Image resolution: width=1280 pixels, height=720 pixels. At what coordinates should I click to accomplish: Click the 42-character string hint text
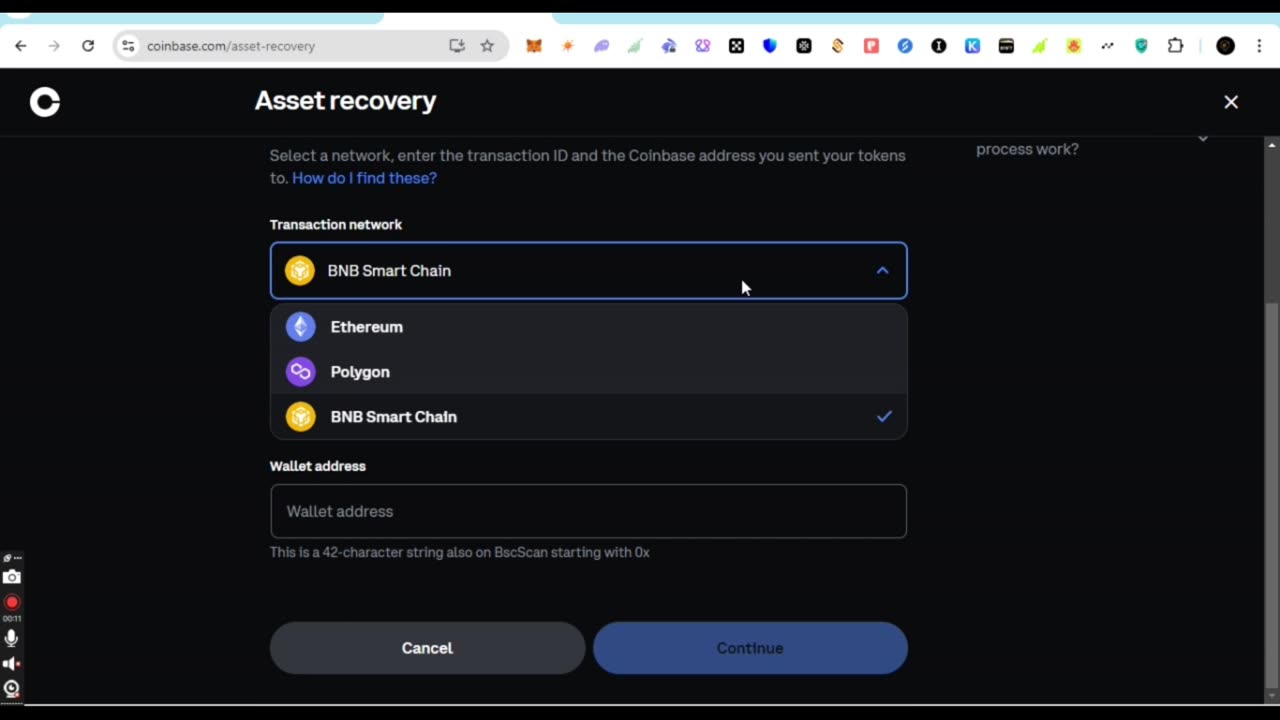pos(460,552)
